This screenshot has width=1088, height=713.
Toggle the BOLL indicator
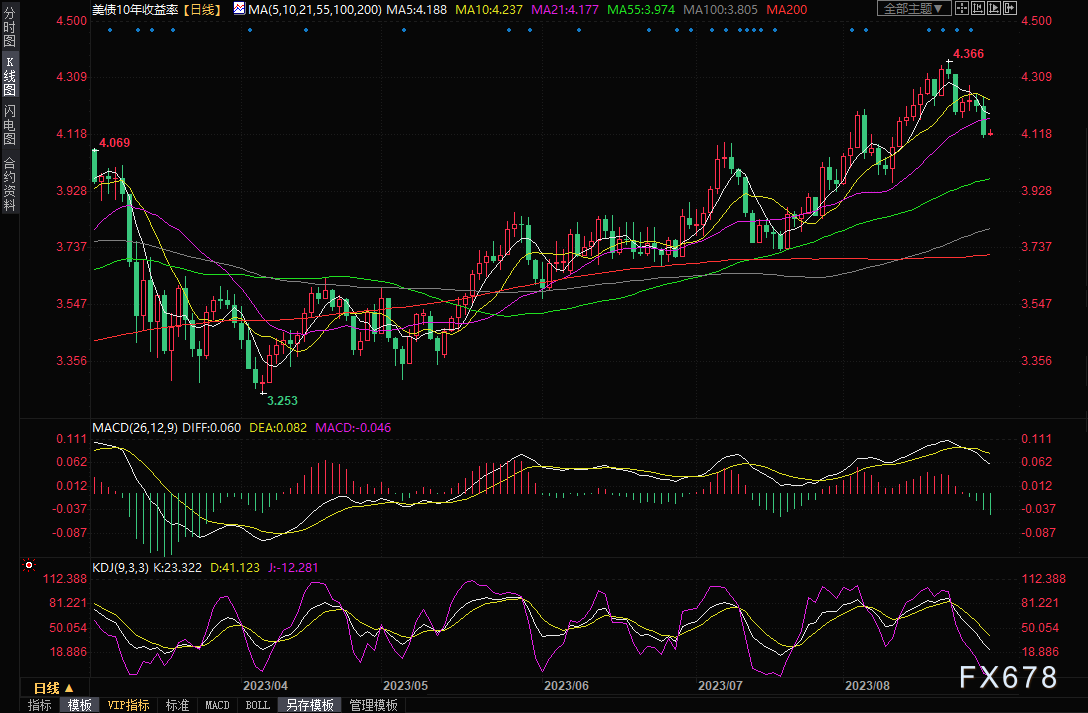pyautogui.click(x=258, y=705)
